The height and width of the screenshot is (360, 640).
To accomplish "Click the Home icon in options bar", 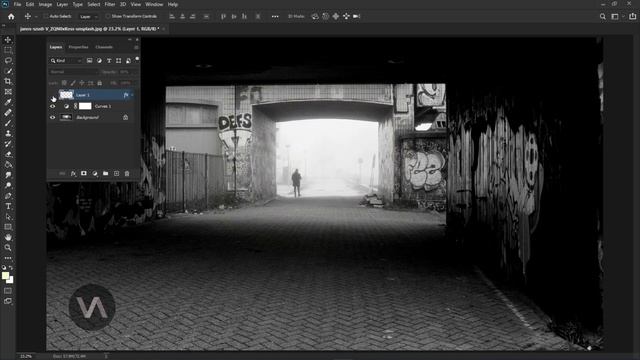I will pyautogui.click(x=11, y=16).
